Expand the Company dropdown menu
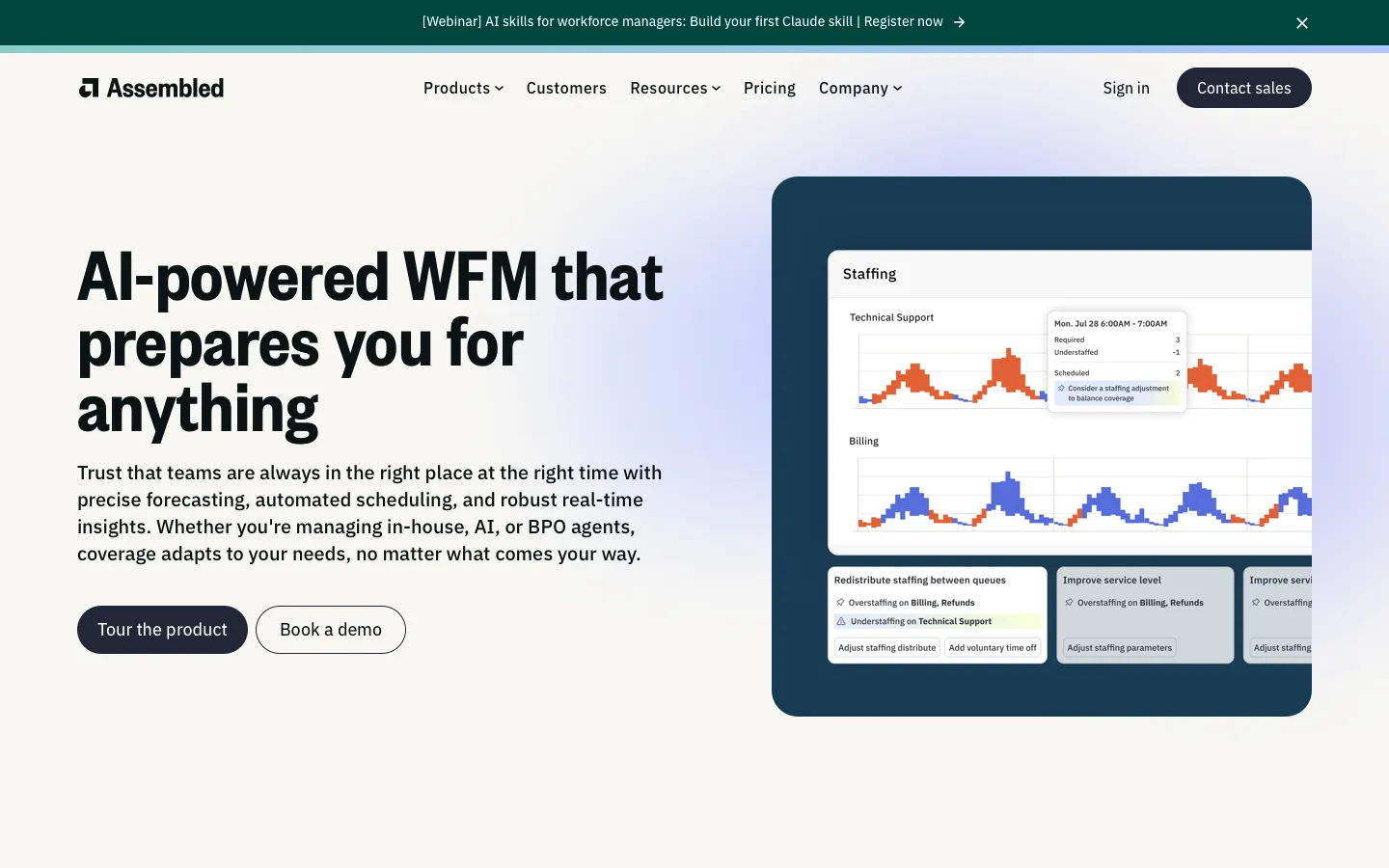The height and width of the screenshot is (868, 1389). click(x=860, y=88)
